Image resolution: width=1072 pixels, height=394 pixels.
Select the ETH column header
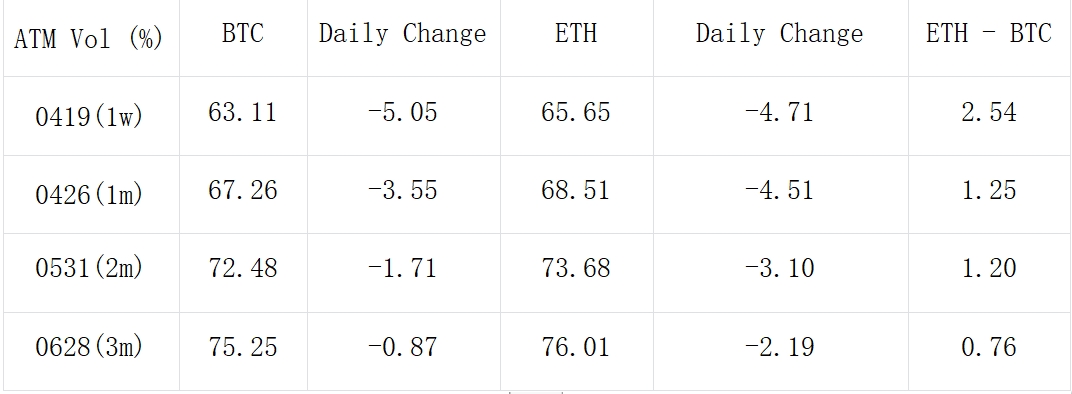coord(576,38)
